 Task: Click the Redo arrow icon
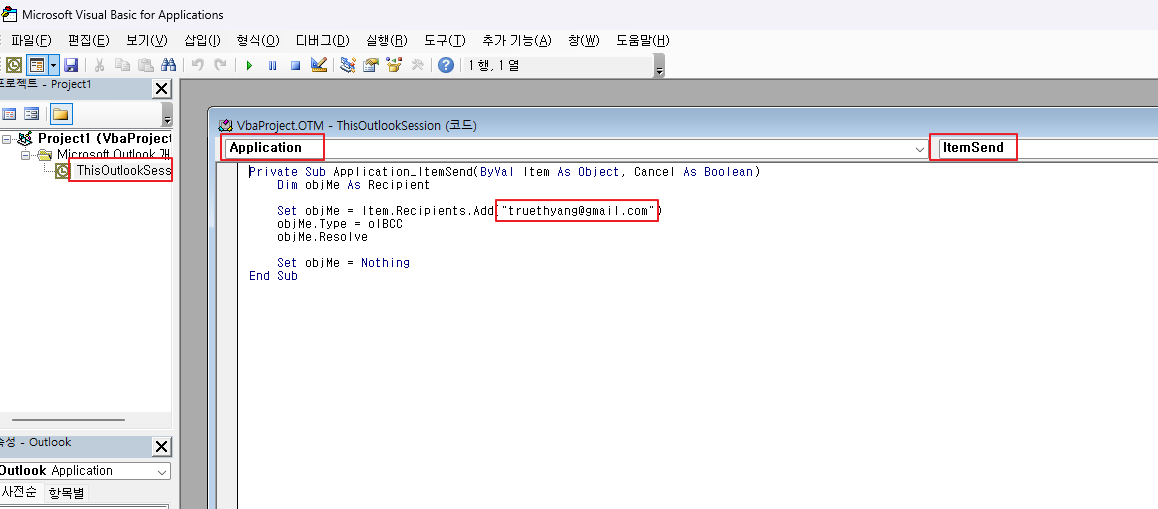pyautogui.click(x=219, y=65)
